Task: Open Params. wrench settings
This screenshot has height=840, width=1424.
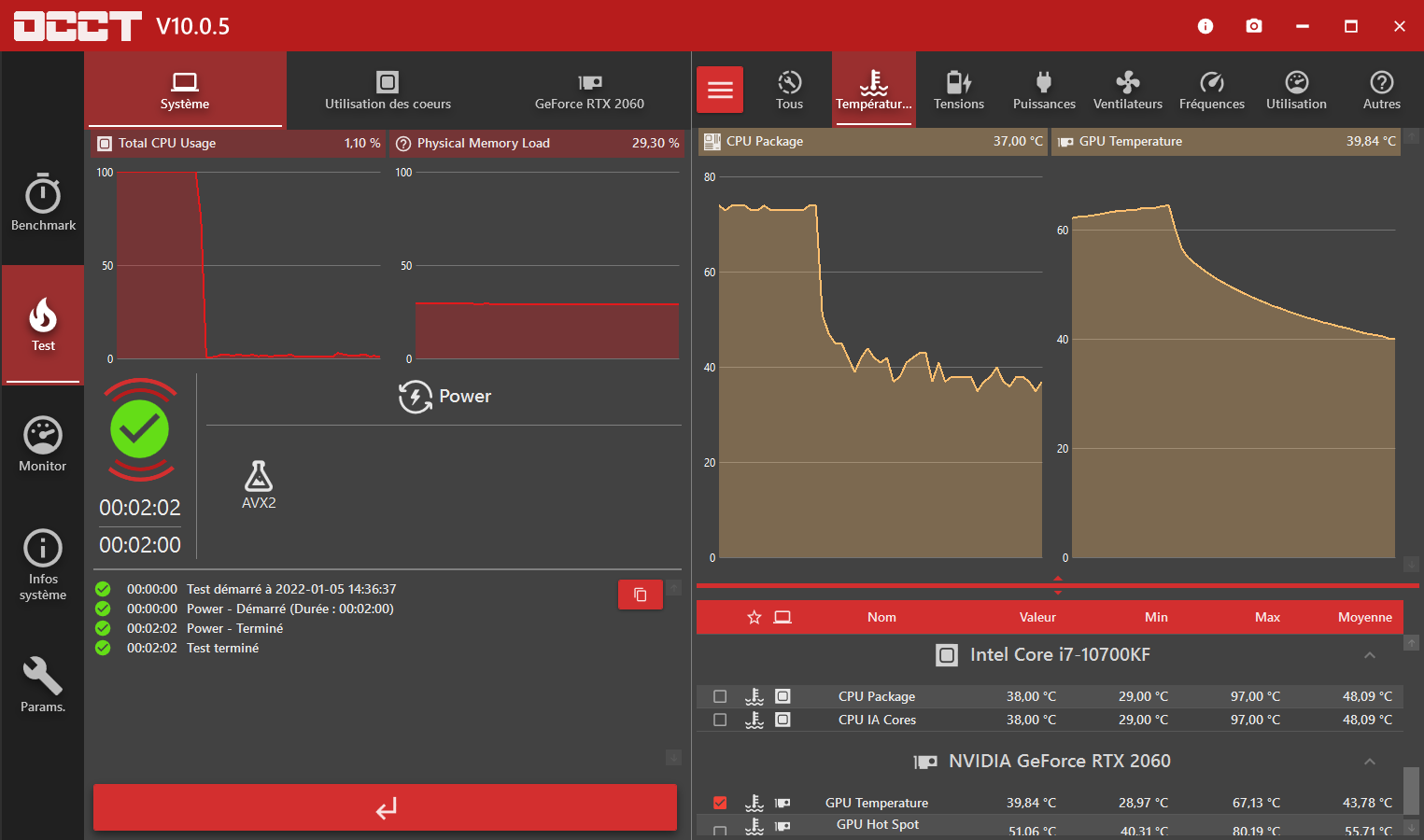Action: tap(43, 685)
